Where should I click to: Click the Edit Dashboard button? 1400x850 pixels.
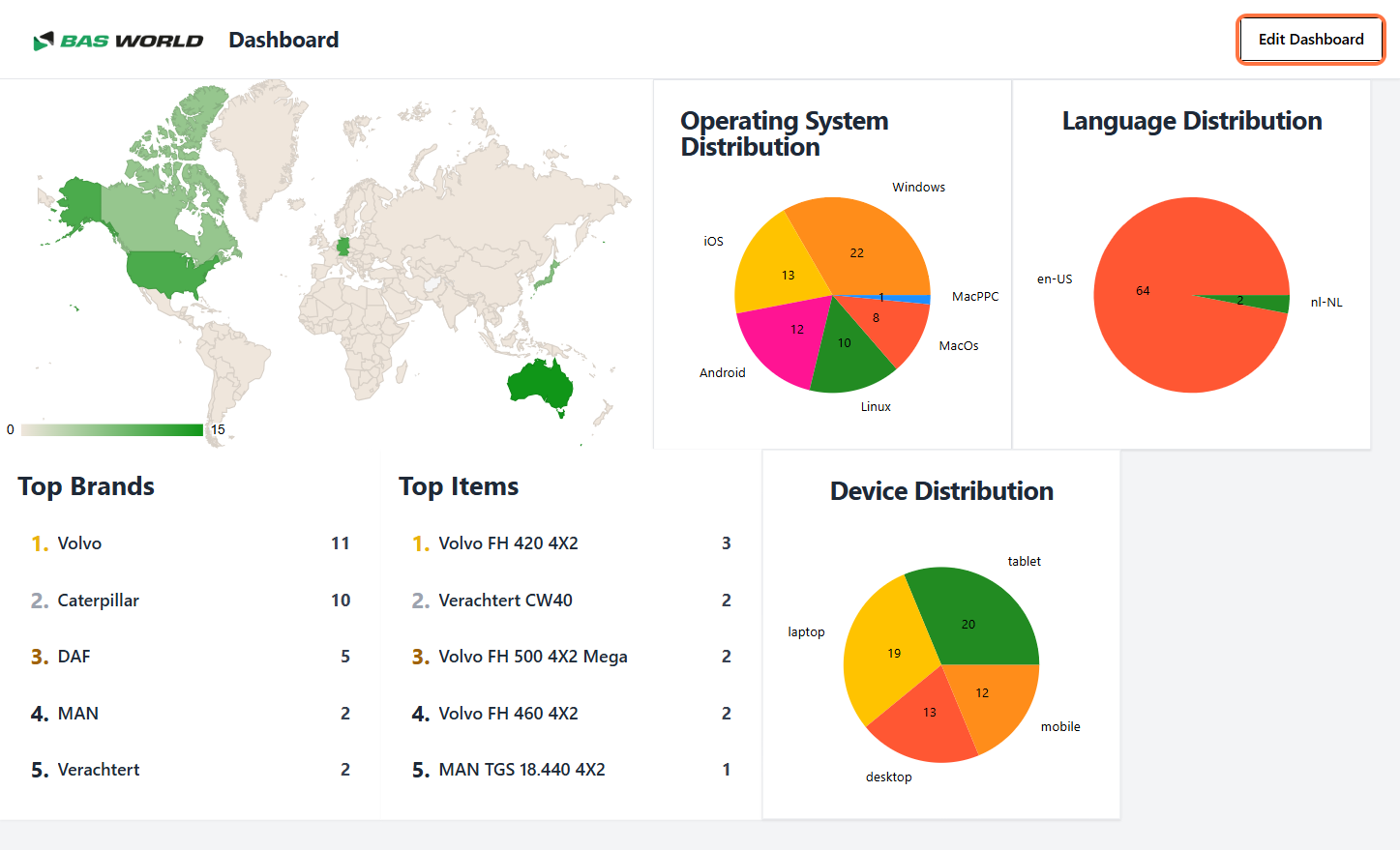click(1311, 40)
